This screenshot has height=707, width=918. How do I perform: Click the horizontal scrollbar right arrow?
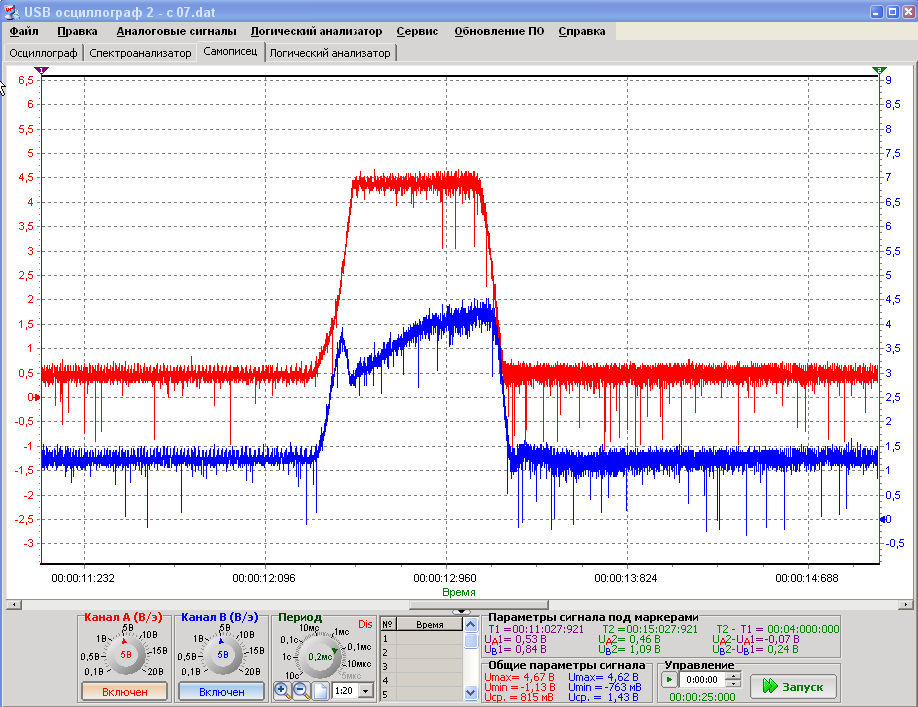click(x=906, y=604)
